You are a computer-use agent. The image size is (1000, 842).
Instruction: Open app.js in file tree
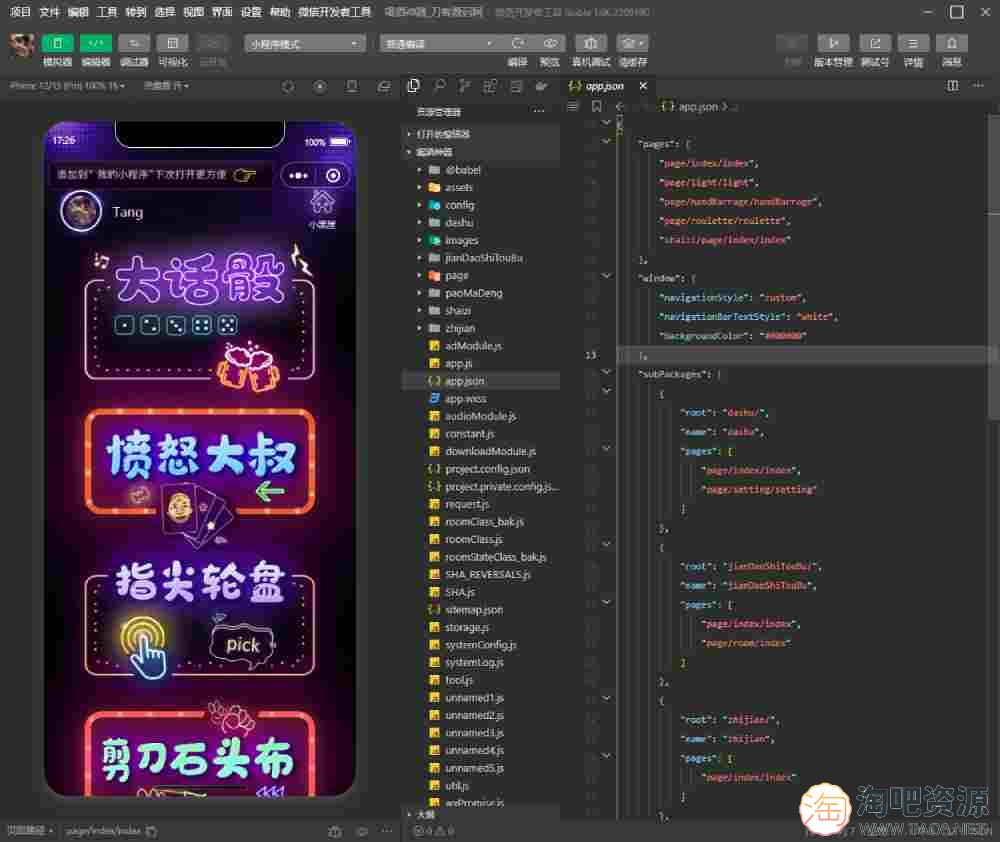pyautogui.click(x=458, y=363)
